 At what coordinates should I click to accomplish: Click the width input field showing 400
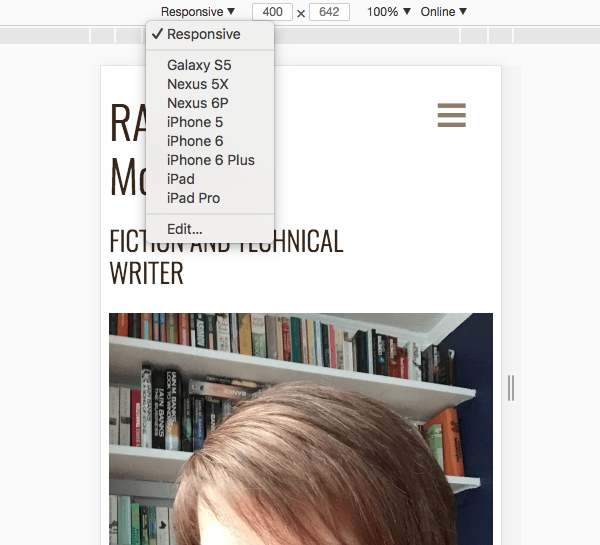click(272, 12)
